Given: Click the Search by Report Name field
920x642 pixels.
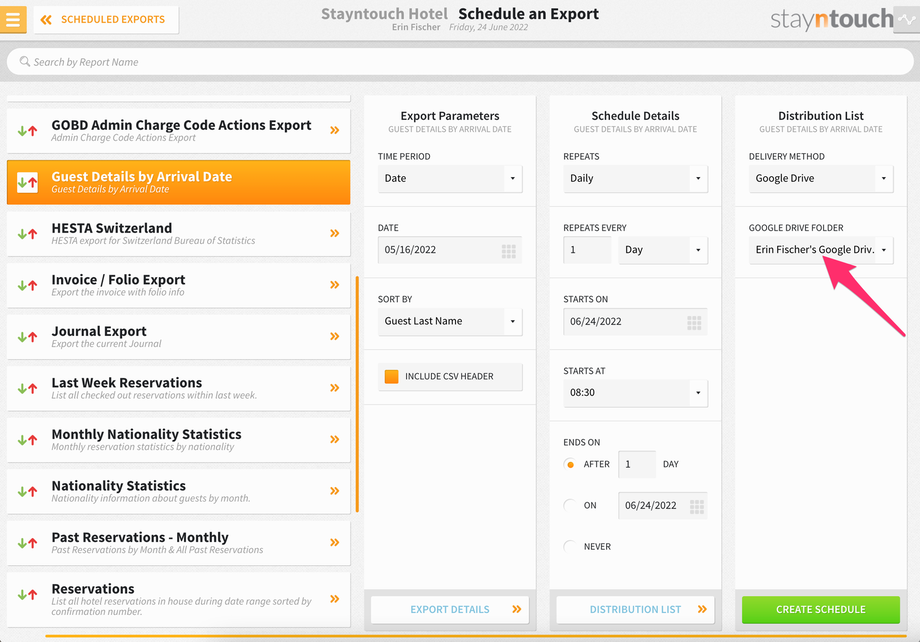Looking at the screenshot, I should (x=460, y=62).
